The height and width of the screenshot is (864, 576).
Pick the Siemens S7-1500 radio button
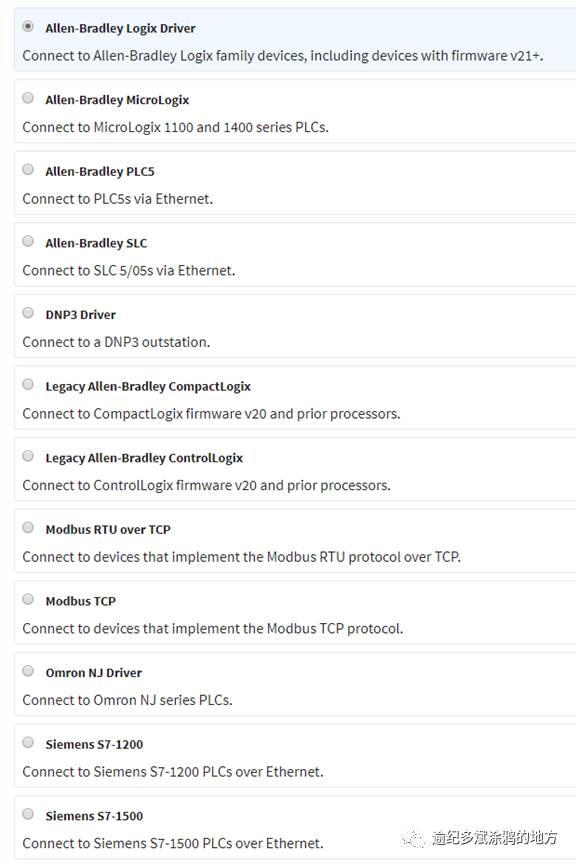click(28, 814)
